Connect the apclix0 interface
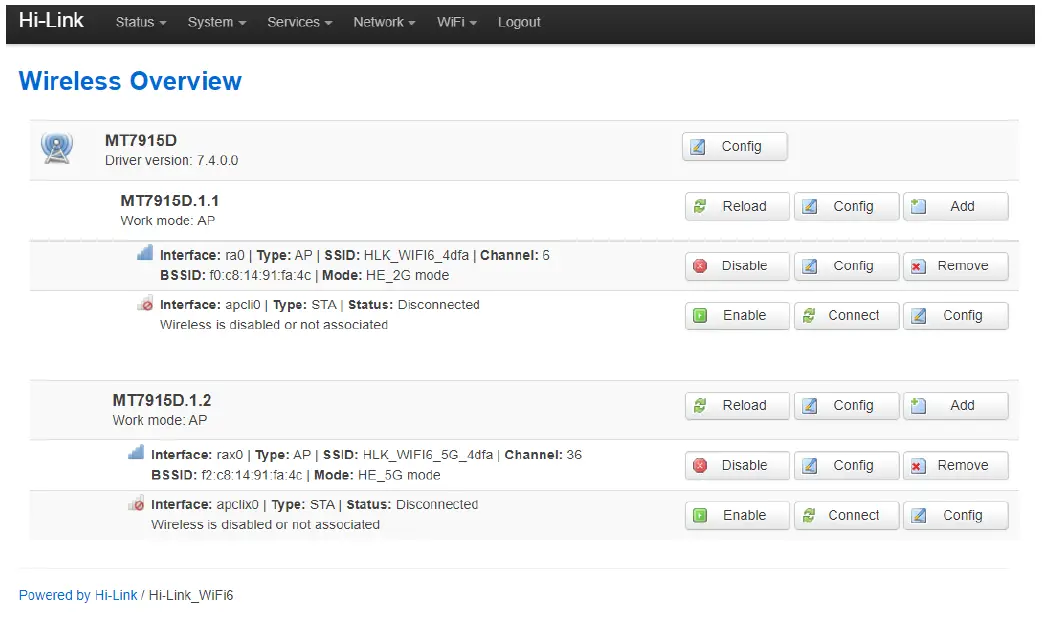This screenshot has width=1046, height=629. (x=847, y=516)
